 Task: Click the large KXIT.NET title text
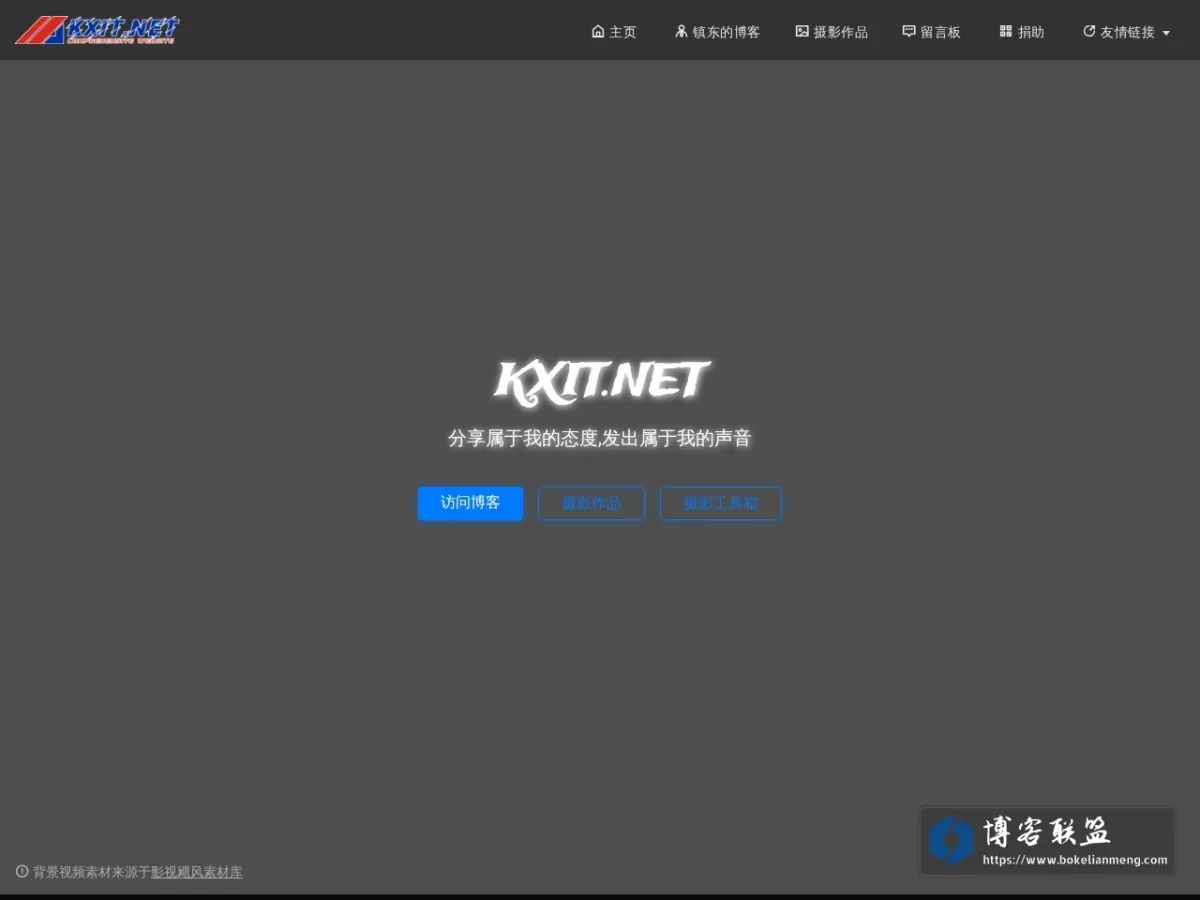pyautogui.click(x=602, y=382)
